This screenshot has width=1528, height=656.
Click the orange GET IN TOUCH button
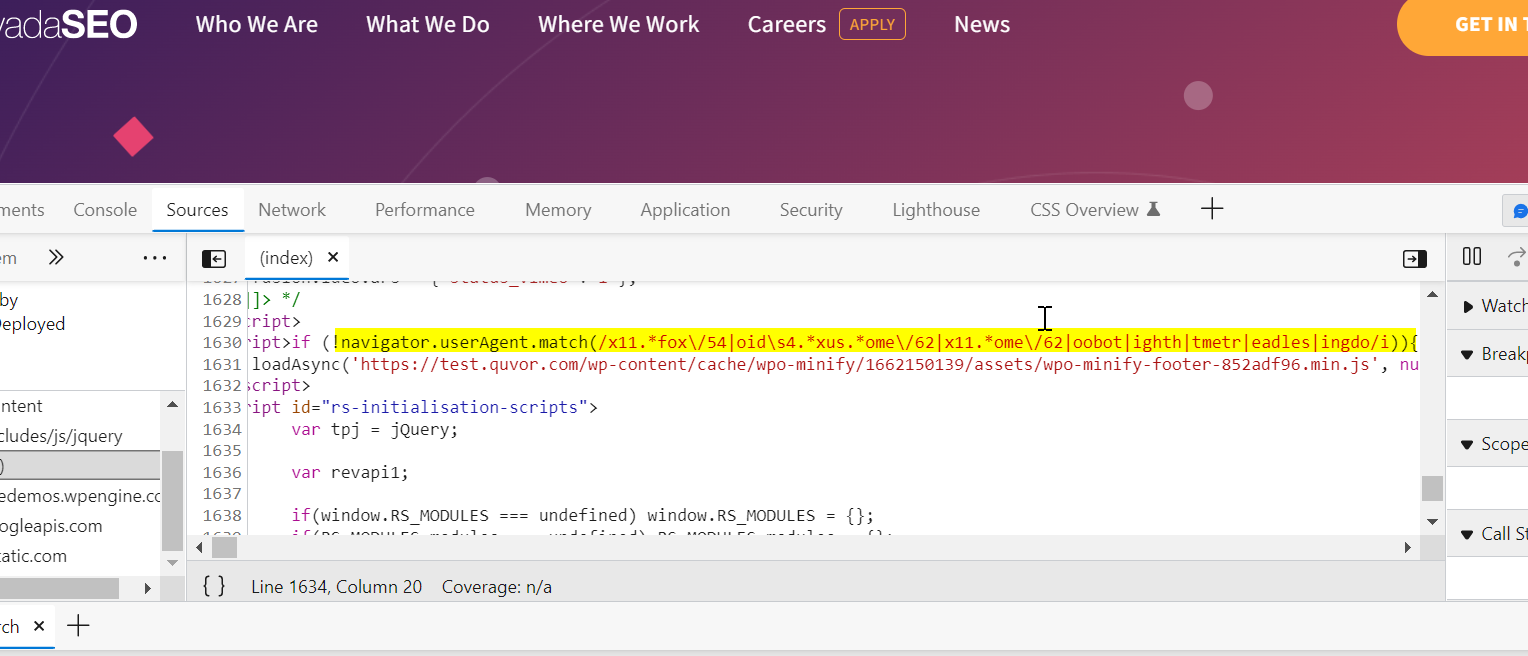(x=1462, y=25)
